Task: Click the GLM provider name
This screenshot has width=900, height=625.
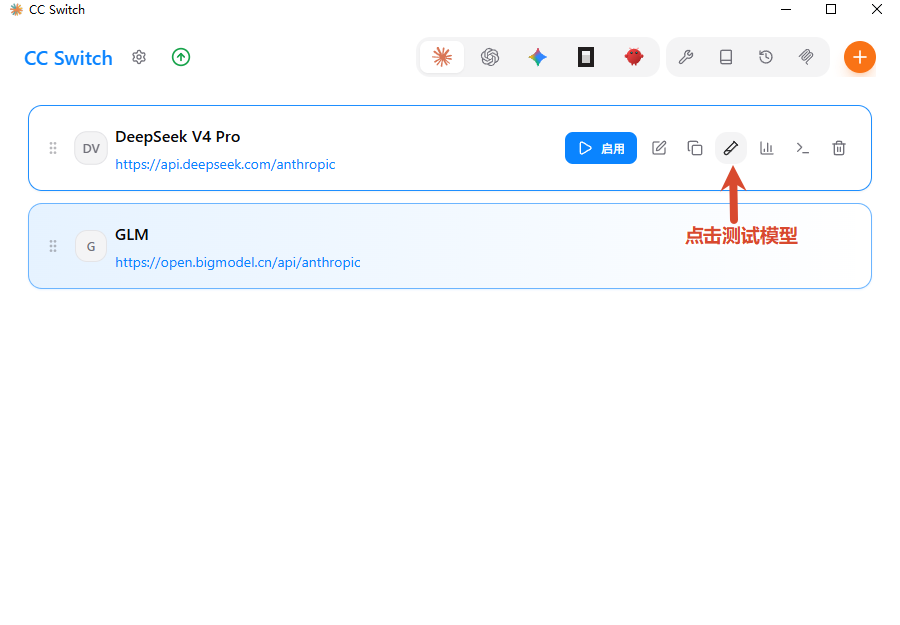Action: (131, 235)
